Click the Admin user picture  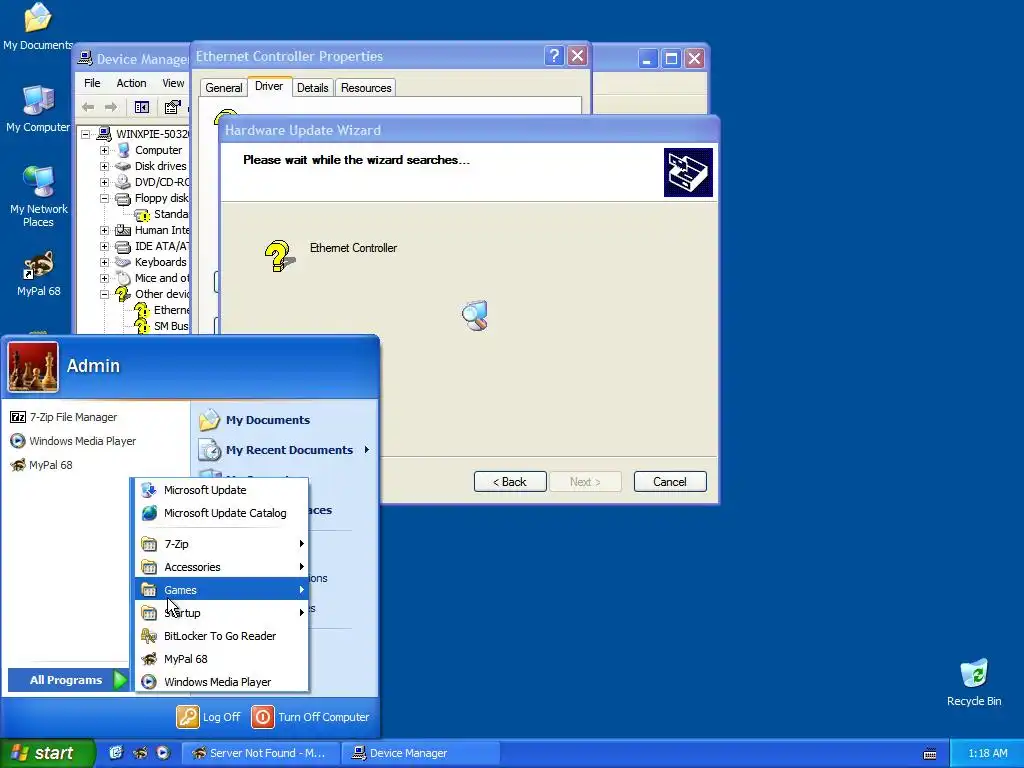point(33,366)
